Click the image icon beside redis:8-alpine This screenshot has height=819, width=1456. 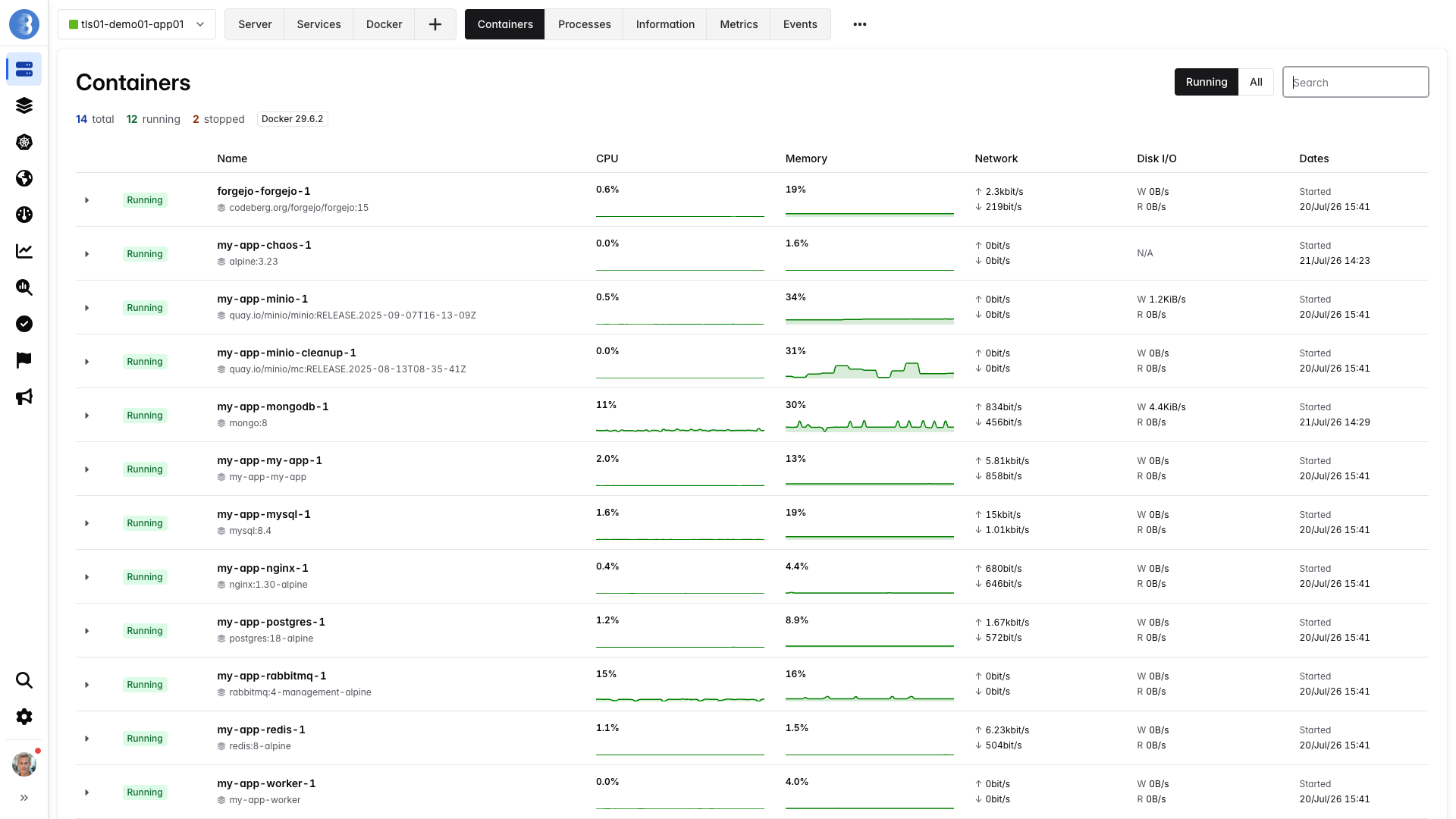click(221, 746)
